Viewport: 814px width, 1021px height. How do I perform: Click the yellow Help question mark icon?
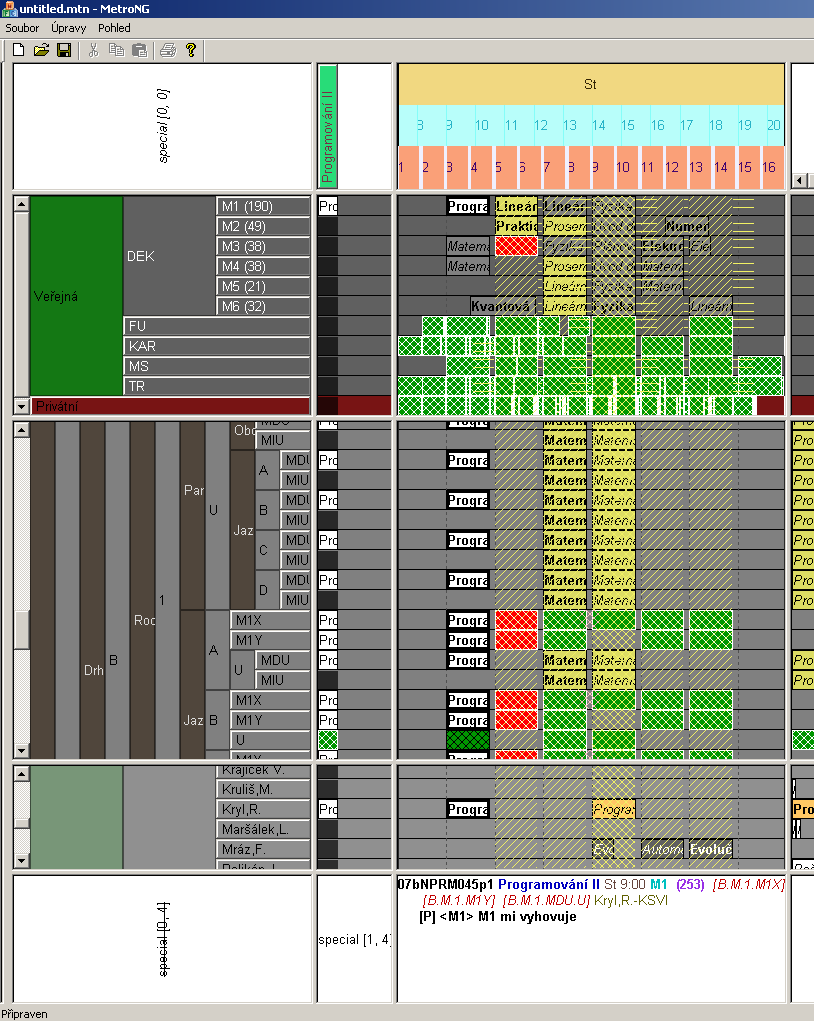(x=191, y=50)
